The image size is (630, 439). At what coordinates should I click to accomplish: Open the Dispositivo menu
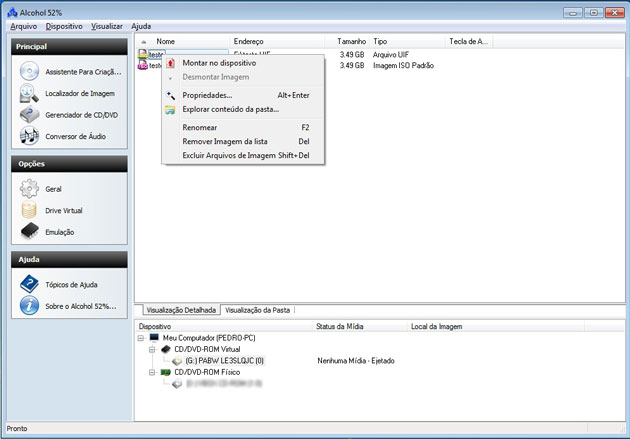64,27
